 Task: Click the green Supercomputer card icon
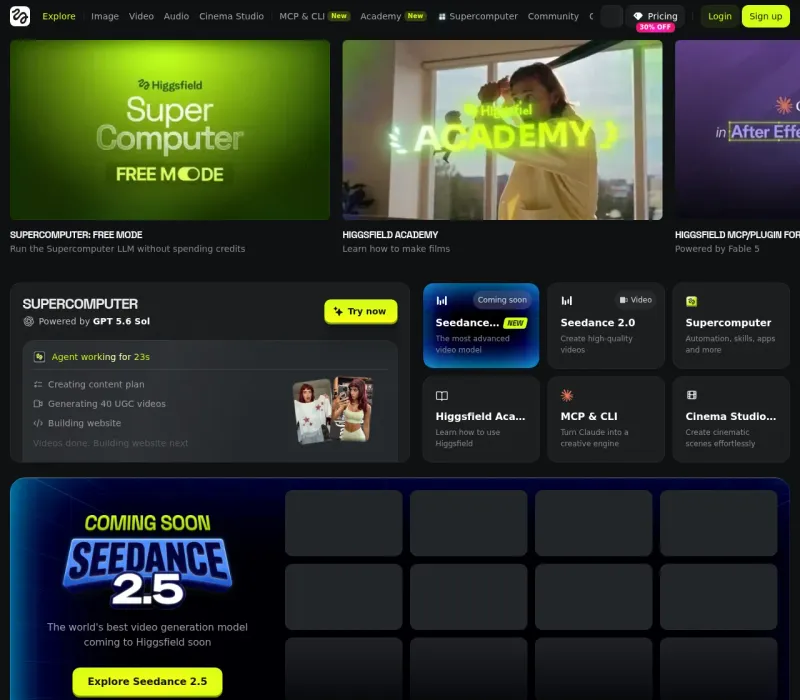691,302
